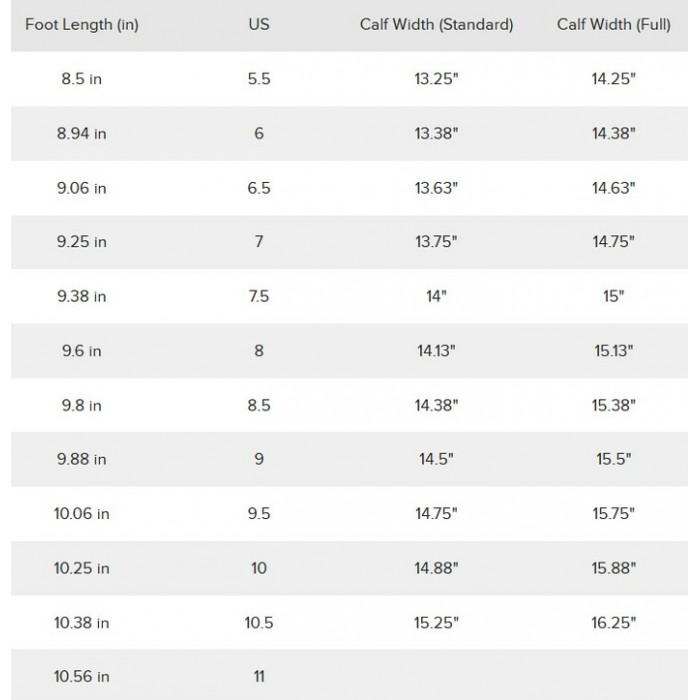Select US size 6 cell

click(259, 133)
